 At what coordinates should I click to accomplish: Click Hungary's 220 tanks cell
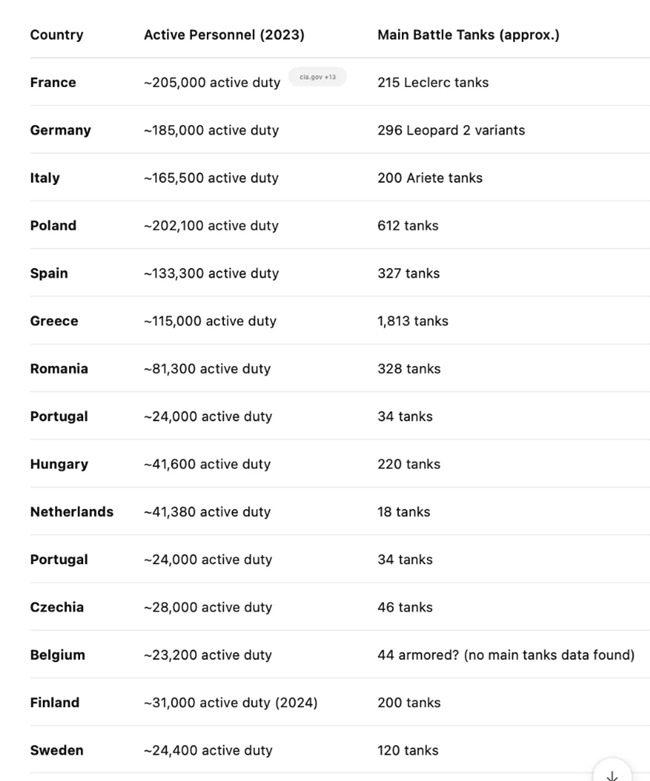[409, 464]
